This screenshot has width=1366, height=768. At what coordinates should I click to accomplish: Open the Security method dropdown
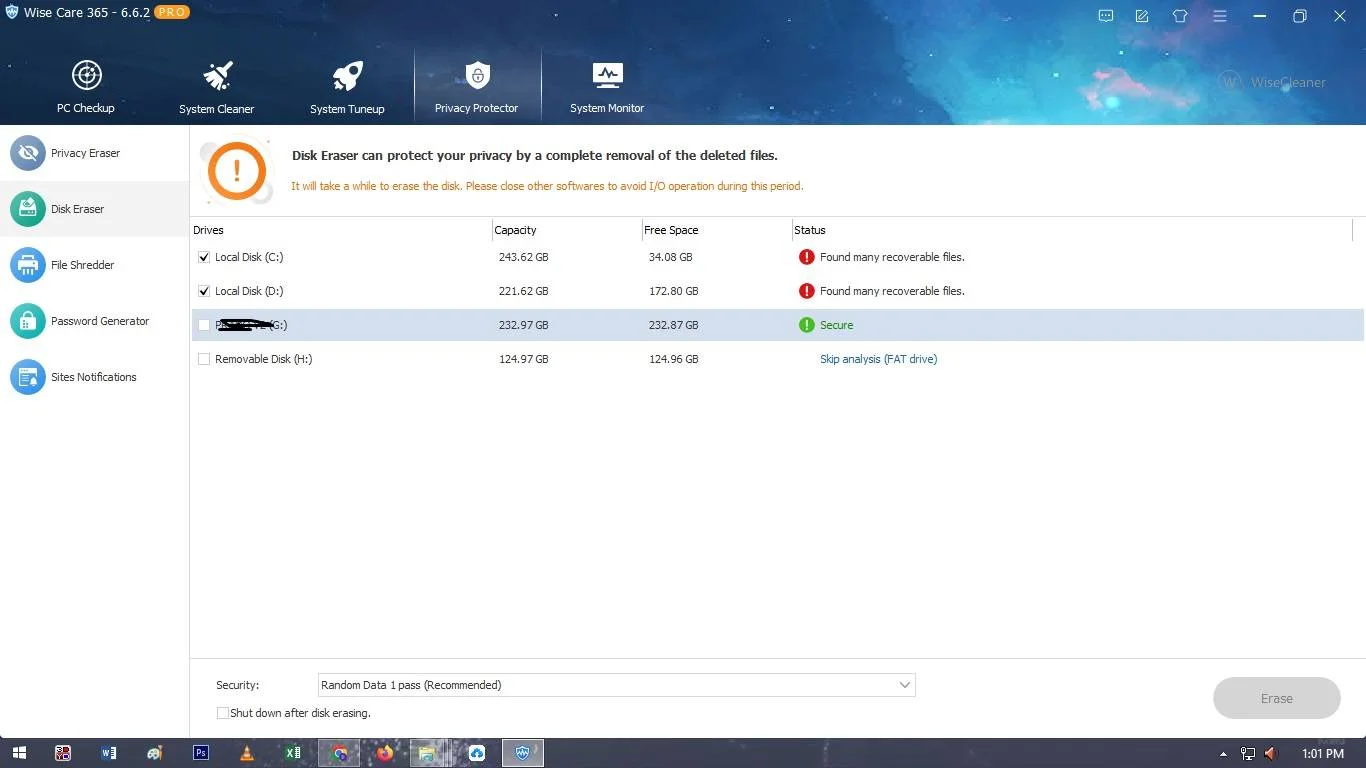(616, 685)
